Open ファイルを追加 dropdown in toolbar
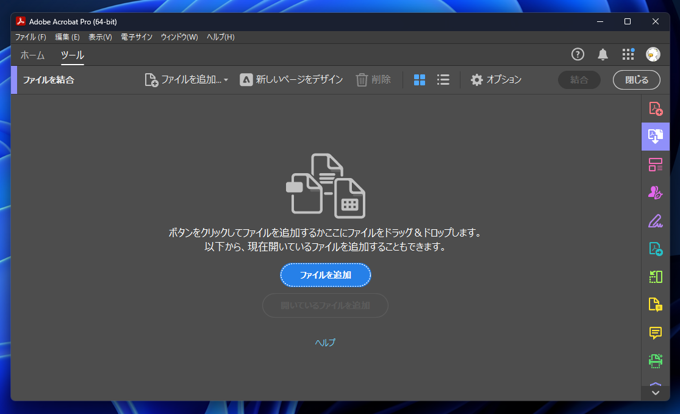Image resolution: width=680 pixels, height=414 pixels. coord(186,80)
